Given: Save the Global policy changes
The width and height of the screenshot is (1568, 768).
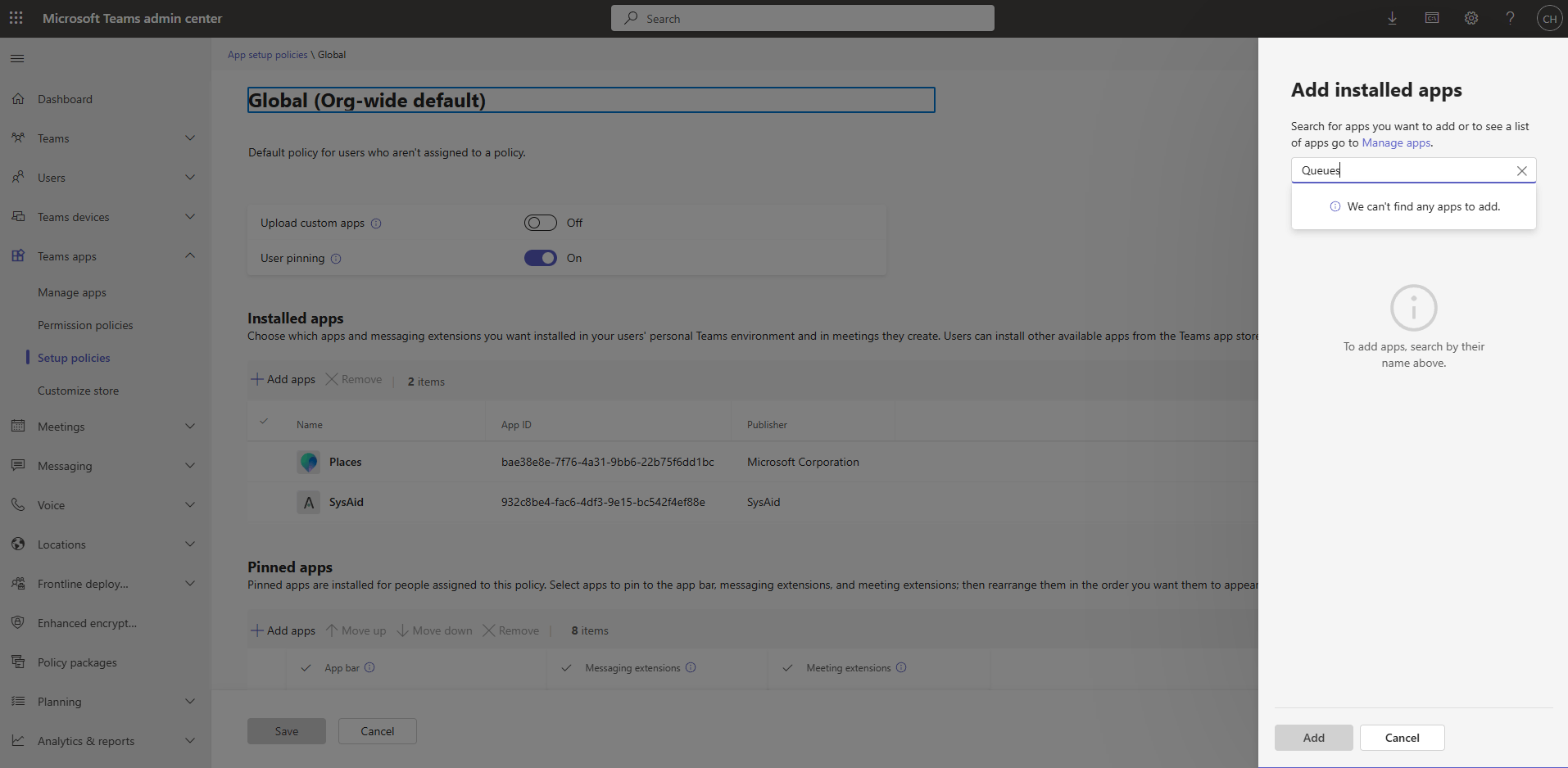Looking at the screenshot, I should tap(286, 730).
